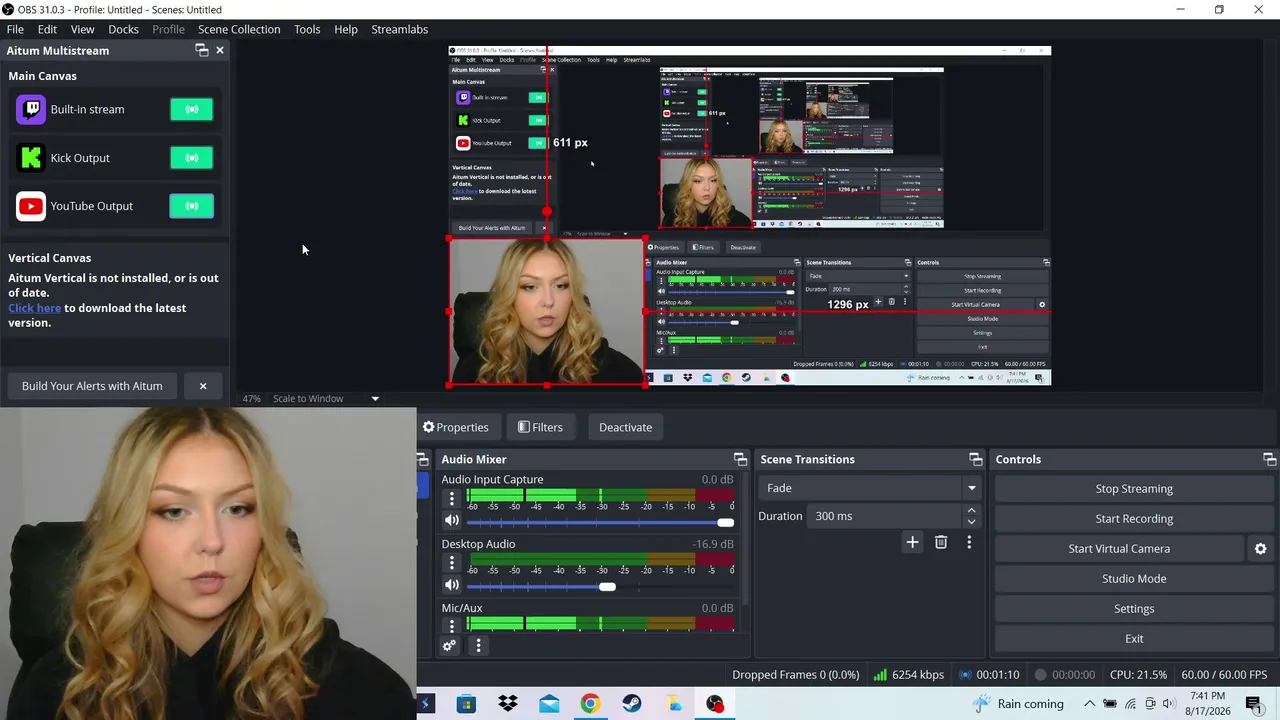
Task: Open source Filters
Action: click(x=540, y=427)
